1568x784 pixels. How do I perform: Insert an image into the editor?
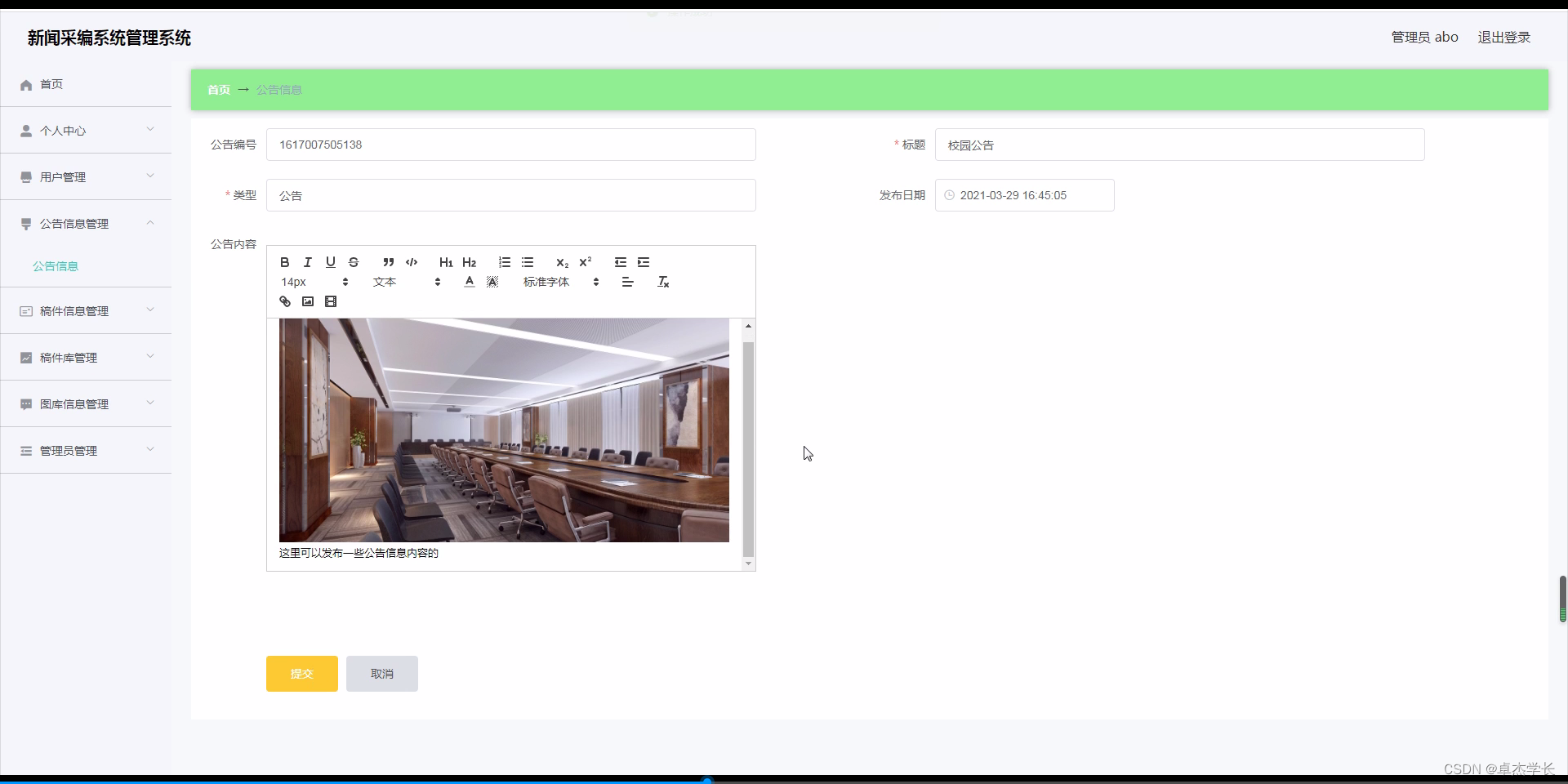tap(308, 301)
